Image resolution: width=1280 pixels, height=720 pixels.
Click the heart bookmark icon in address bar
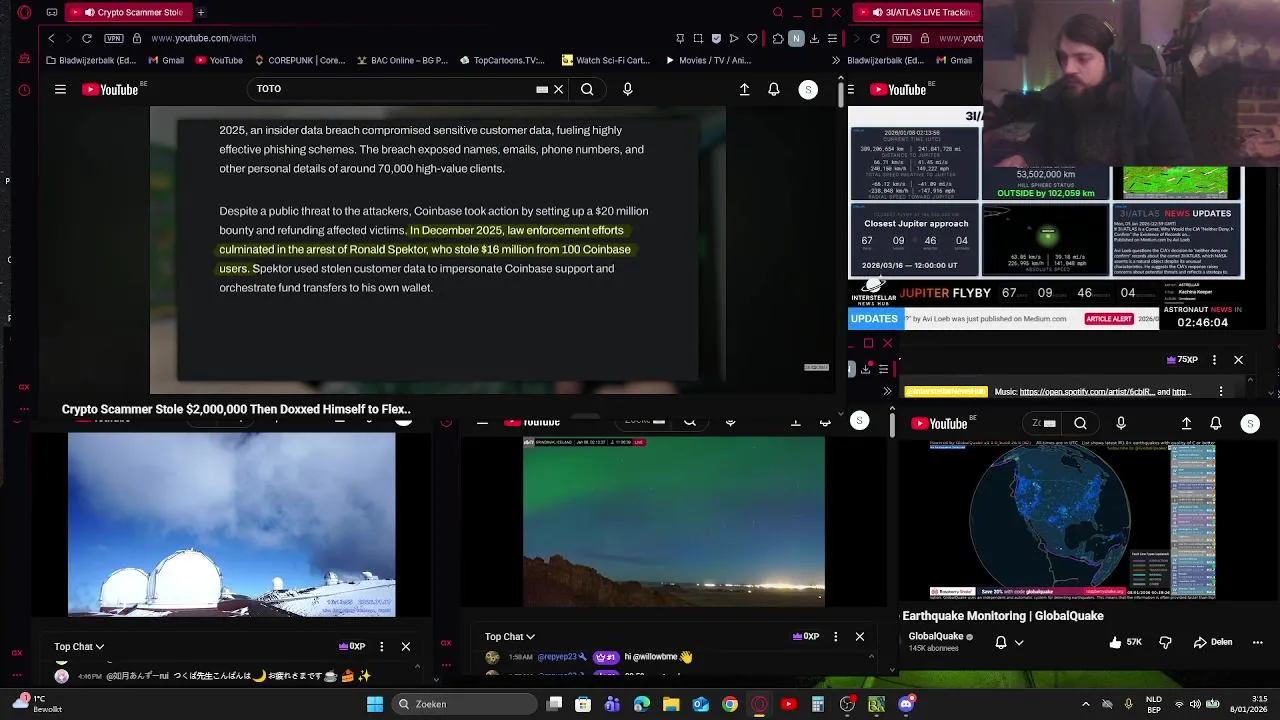click(x=752, y=38)
